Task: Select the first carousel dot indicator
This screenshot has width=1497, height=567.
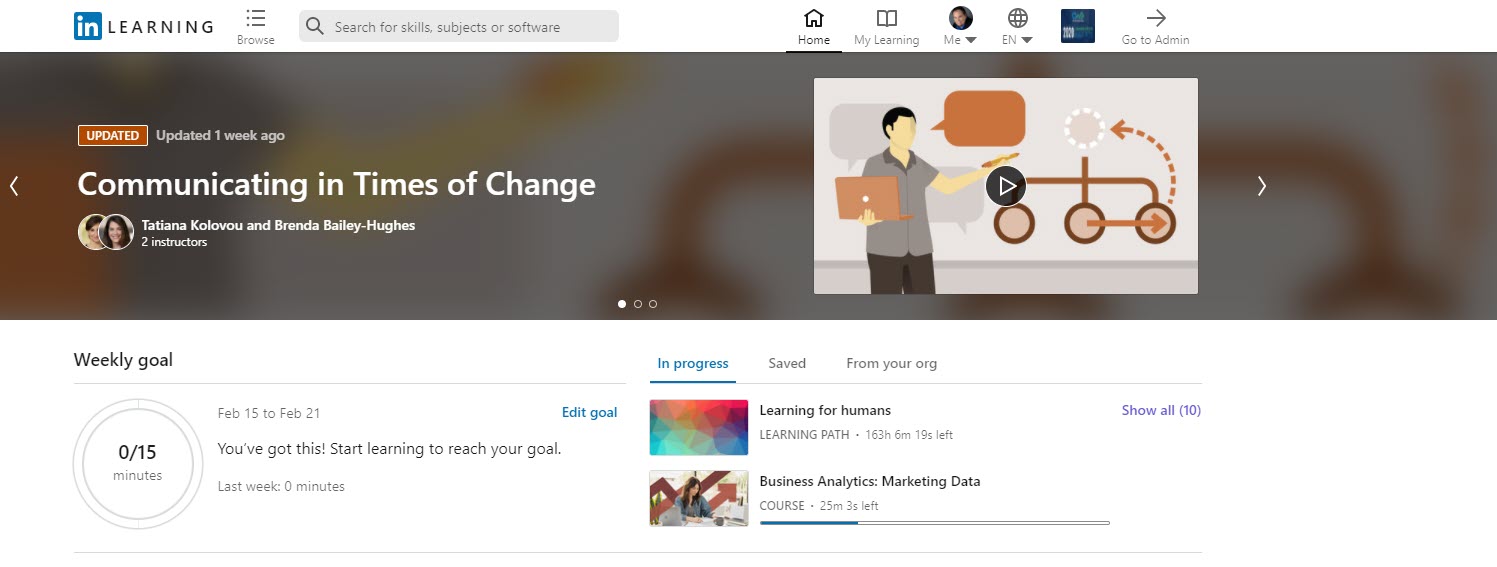Action: coord(622,304)
